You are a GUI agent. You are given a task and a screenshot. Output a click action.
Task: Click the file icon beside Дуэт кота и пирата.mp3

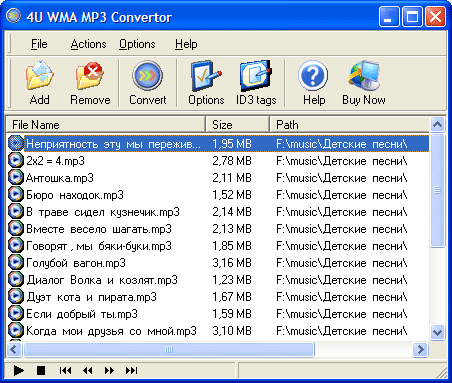pos(15,296)
